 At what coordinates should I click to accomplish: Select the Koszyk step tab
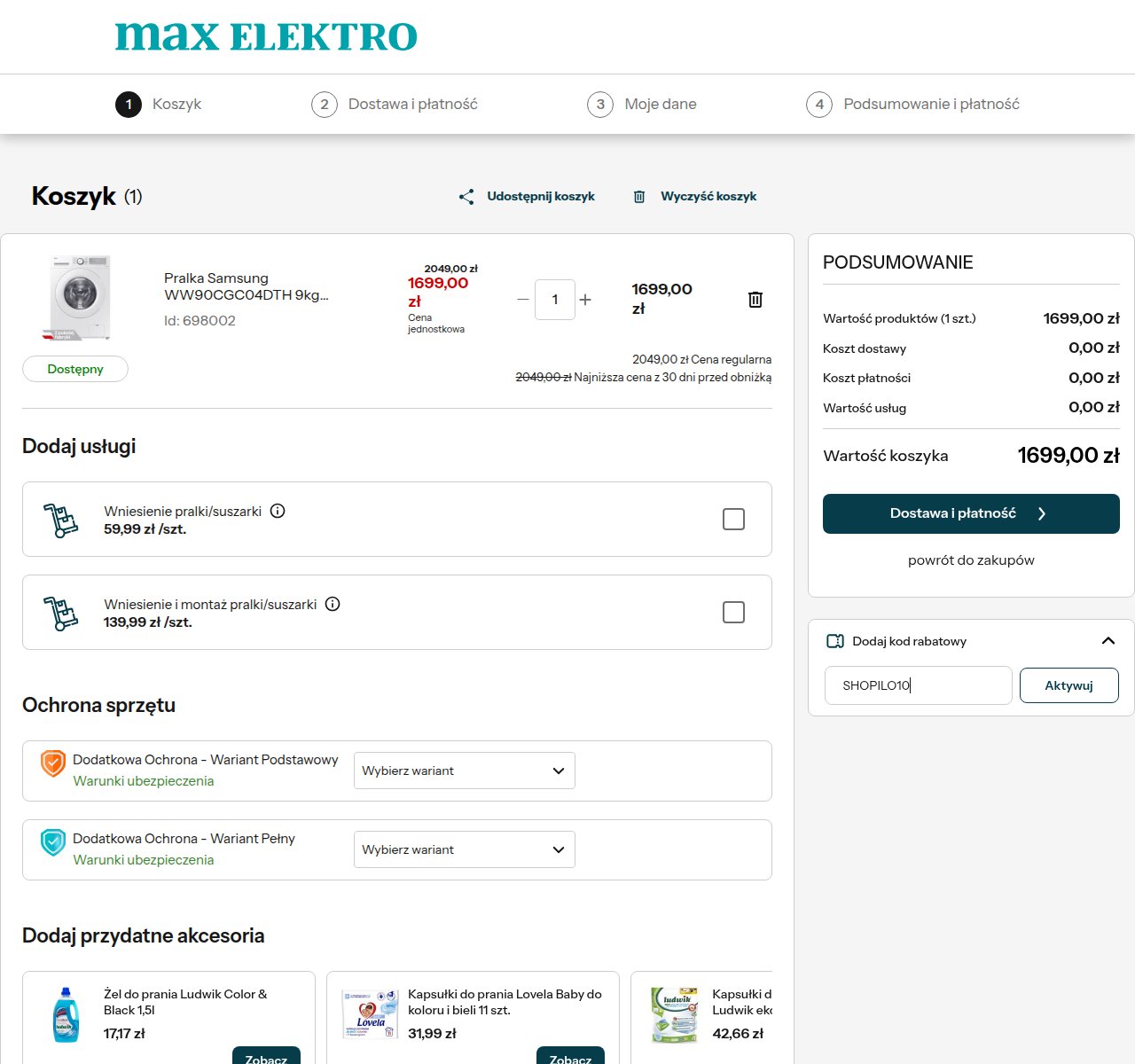(x=159, y=105)
